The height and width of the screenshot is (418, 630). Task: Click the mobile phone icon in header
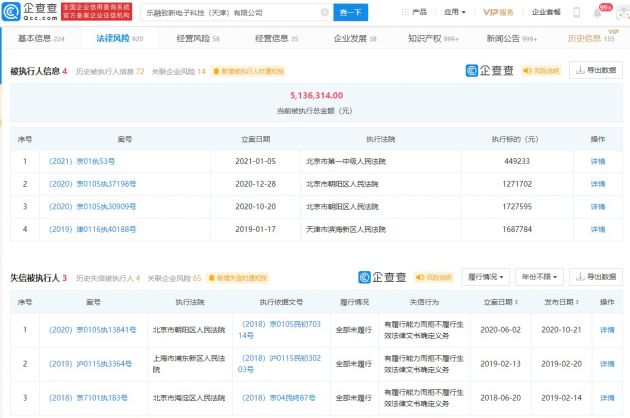pyautogui.click(x=577, y=12)
